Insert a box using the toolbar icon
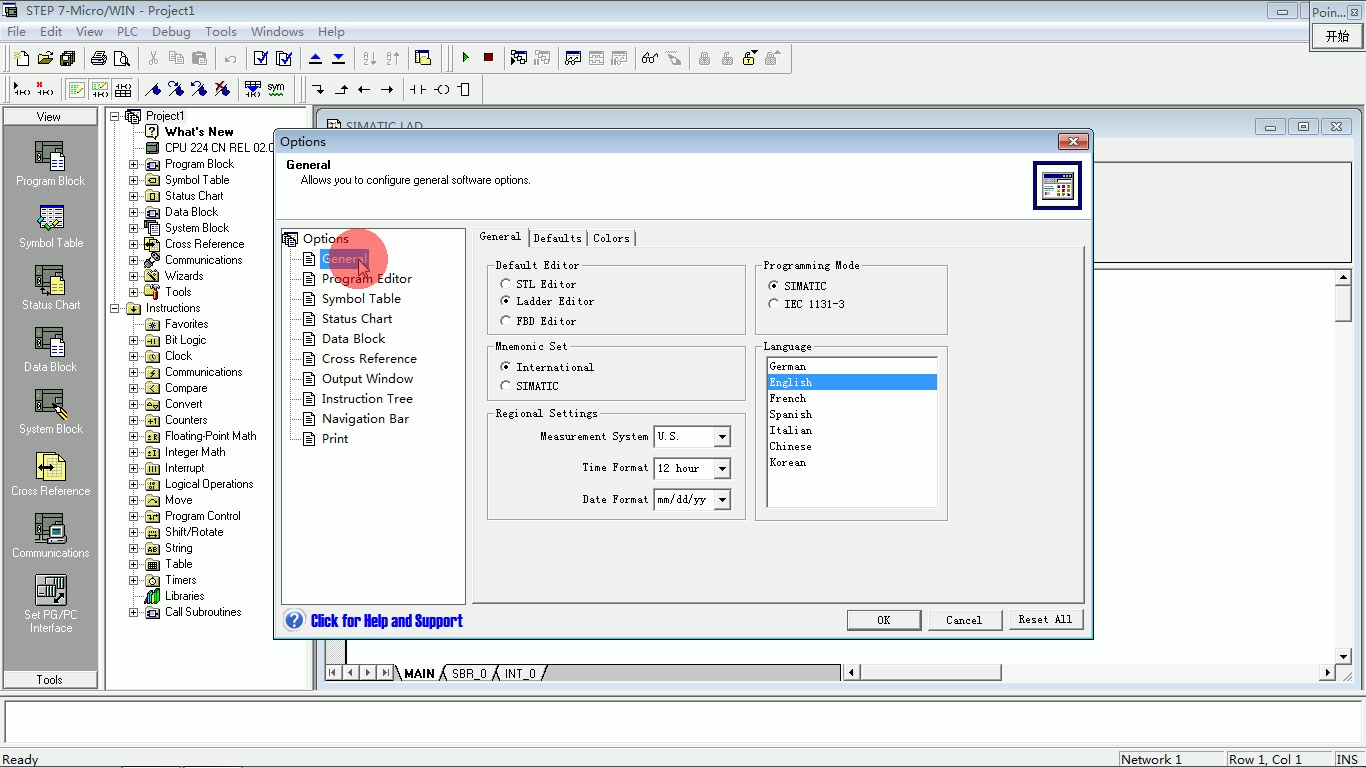The width and height of the screenshot is (1366, 768). coord(464,89)
